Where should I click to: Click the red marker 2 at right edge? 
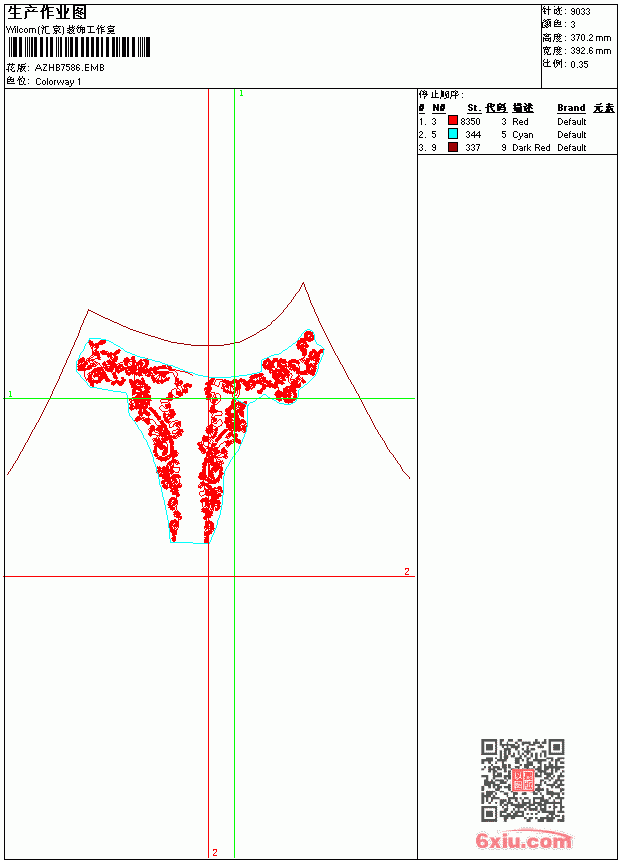[407, 571]
